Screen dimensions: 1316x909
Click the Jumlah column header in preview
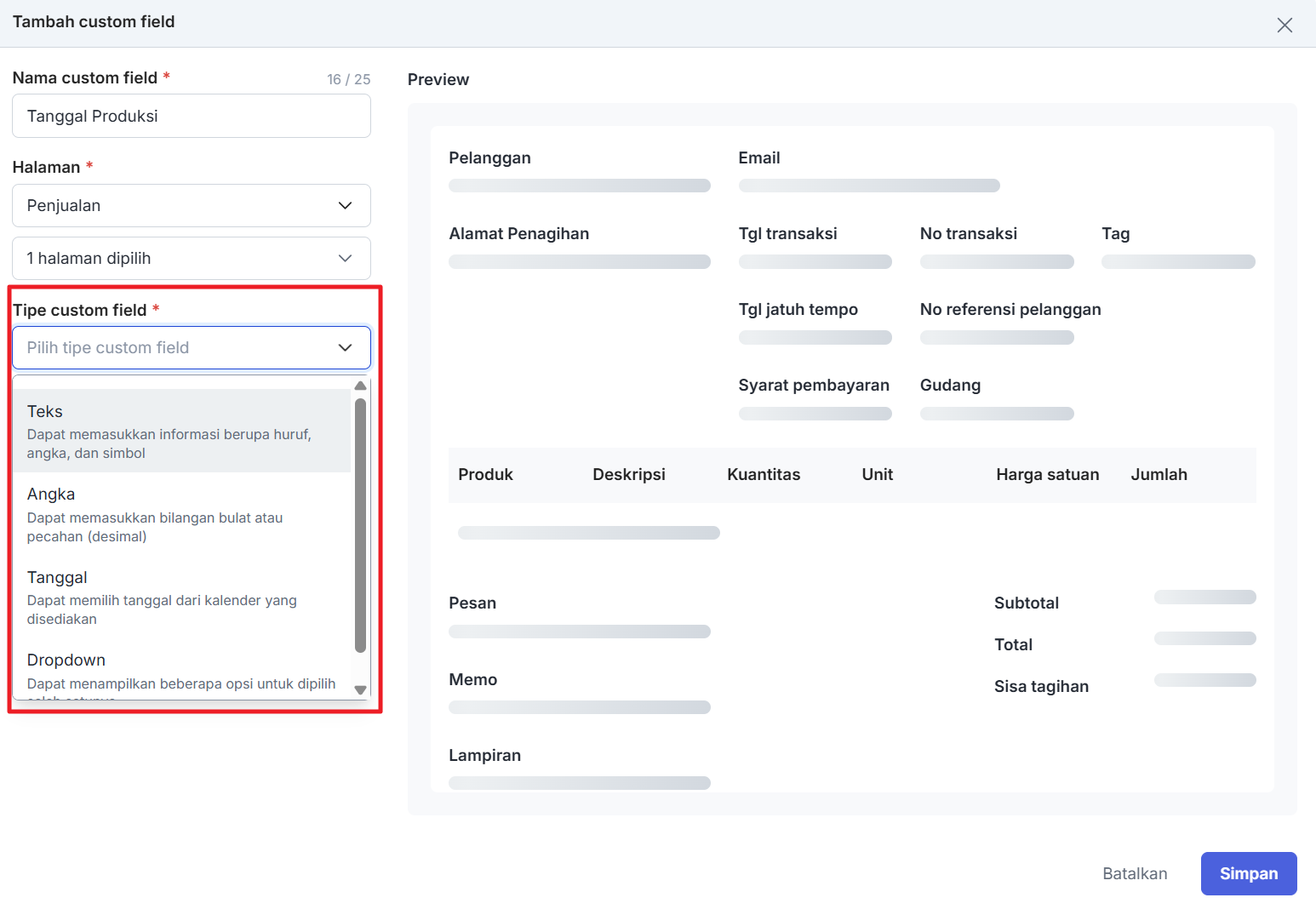pos(1159,474)
